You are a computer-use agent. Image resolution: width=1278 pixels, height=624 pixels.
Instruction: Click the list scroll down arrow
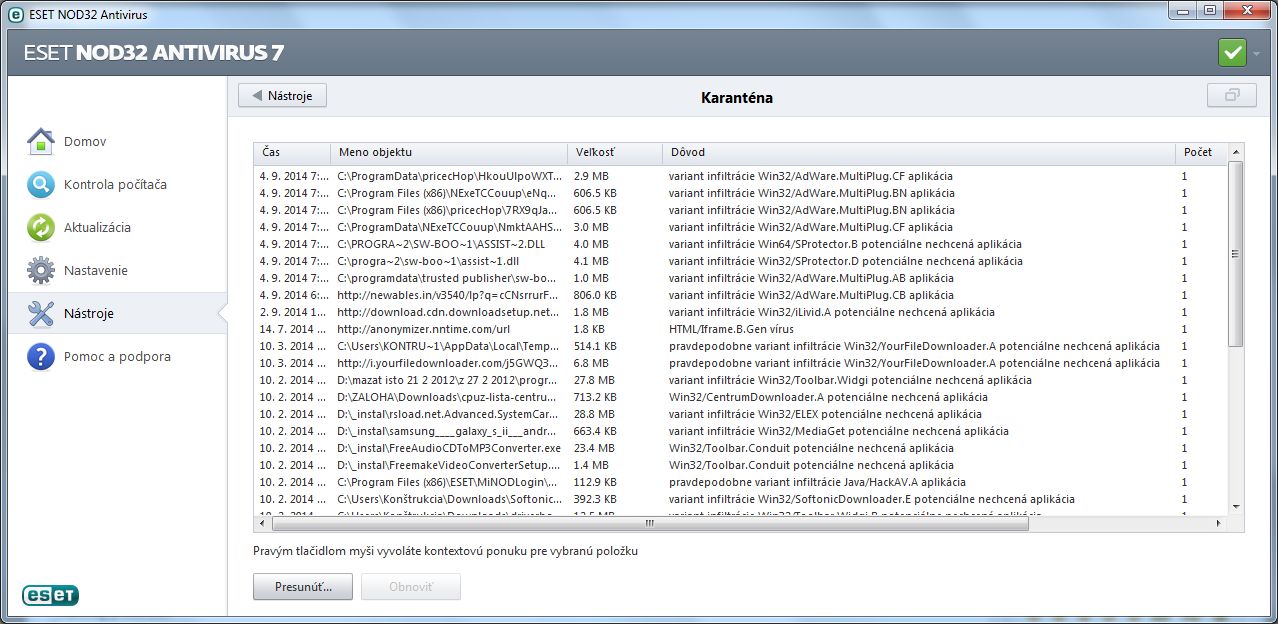tap(1236, 506)
